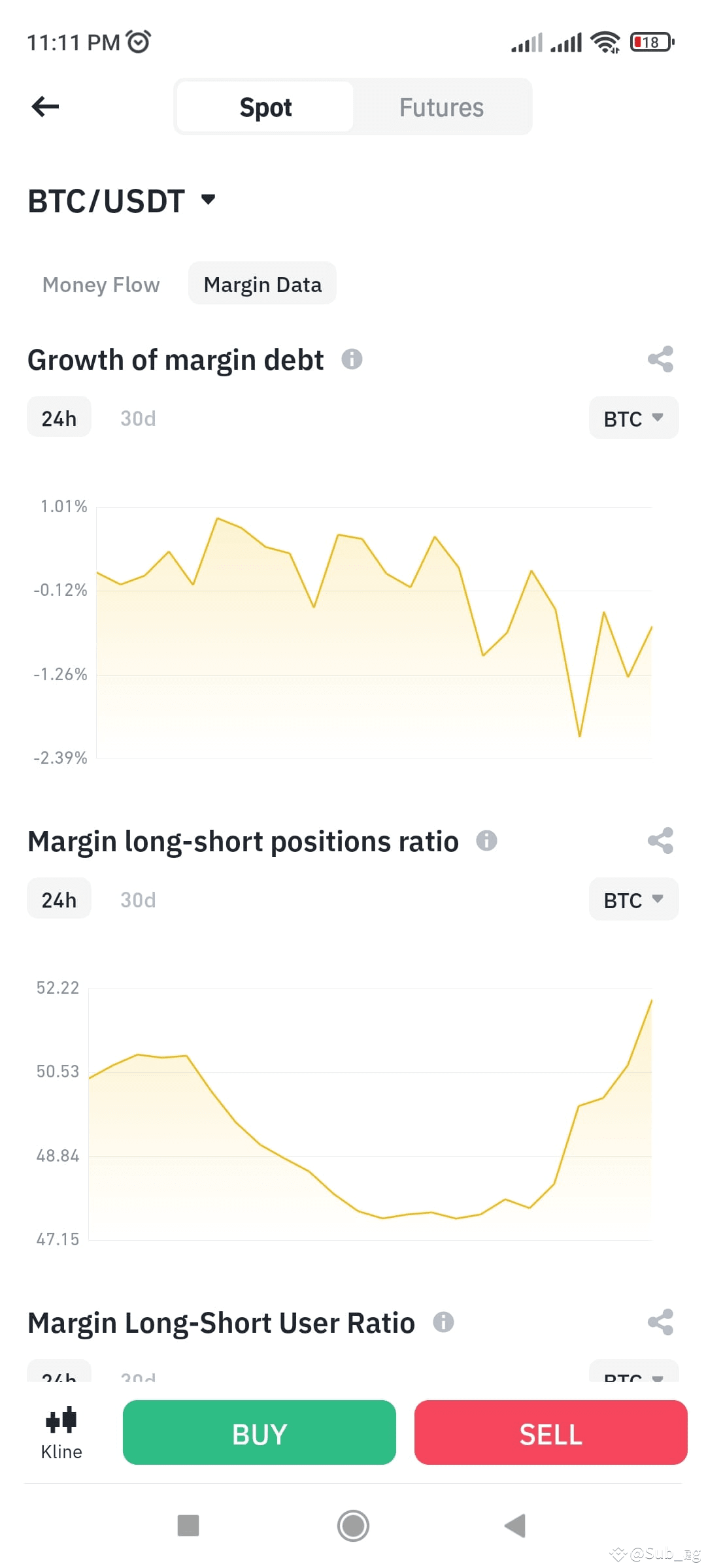
Task: Open the Margin long-short positions ratio info
Action: click(x=486, y=841)
